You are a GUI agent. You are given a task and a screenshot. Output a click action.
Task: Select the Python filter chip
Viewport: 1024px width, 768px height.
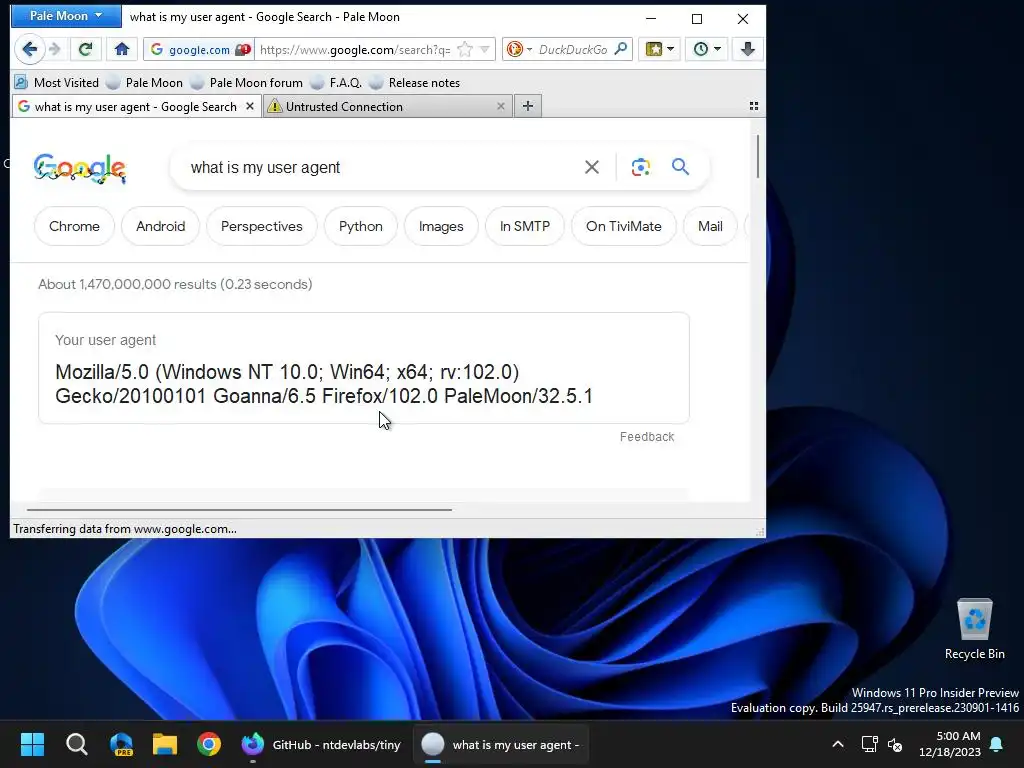[360, 226]
